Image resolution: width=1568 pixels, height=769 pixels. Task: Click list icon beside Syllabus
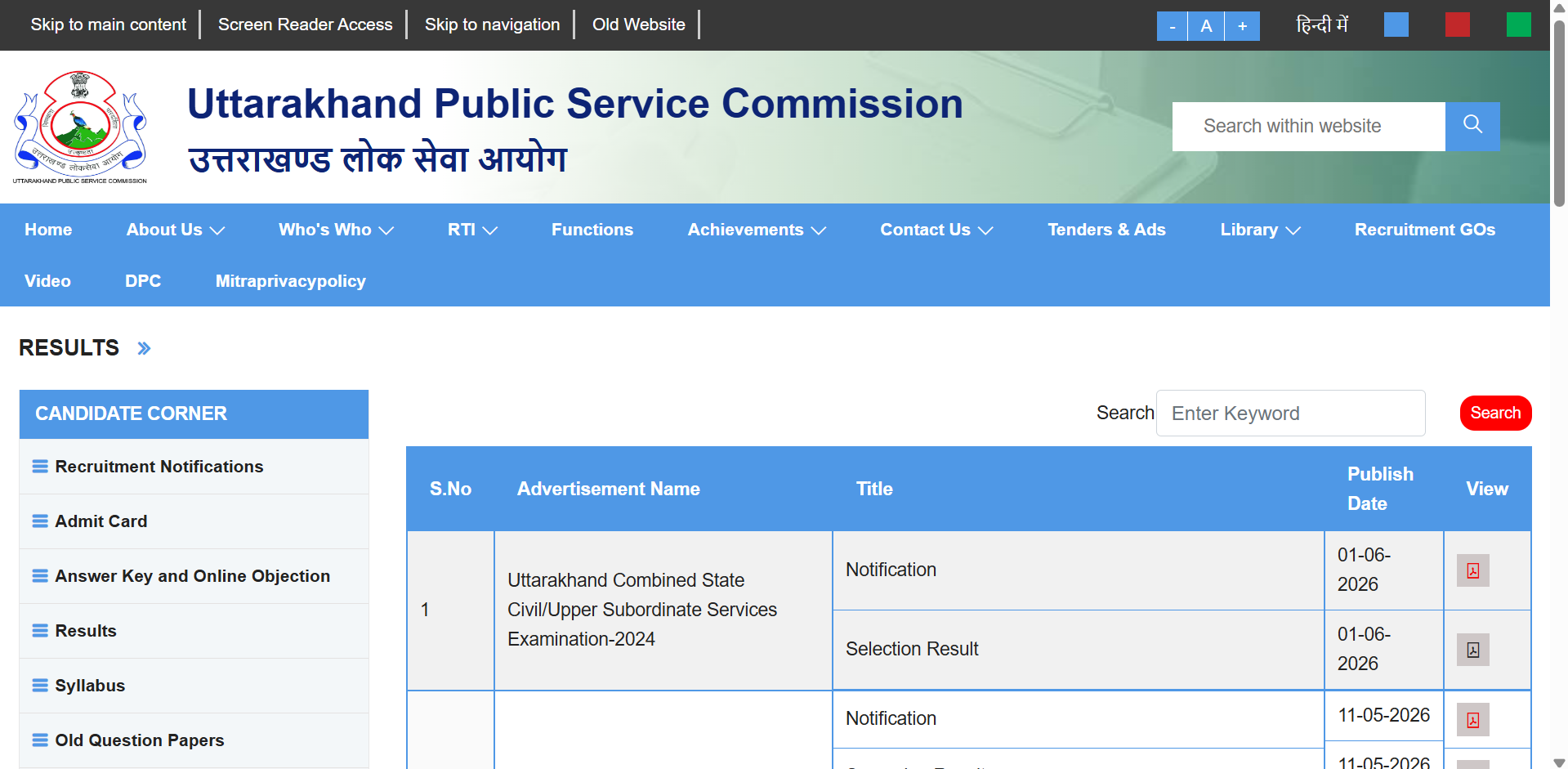point(40,686)
